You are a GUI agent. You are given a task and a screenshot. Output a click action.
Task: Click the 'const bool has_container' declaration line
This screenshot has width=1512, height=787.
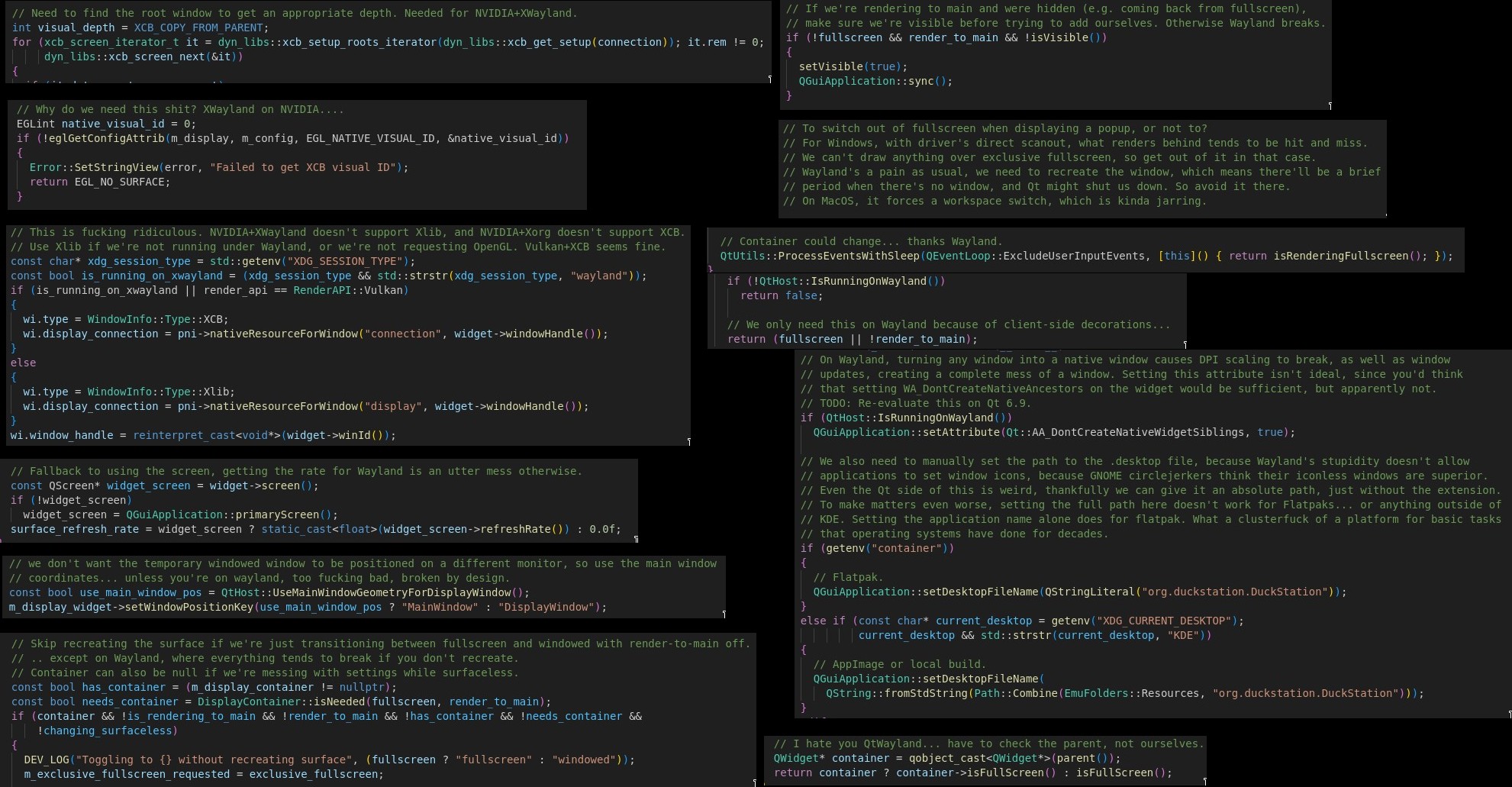pos(204,687)
